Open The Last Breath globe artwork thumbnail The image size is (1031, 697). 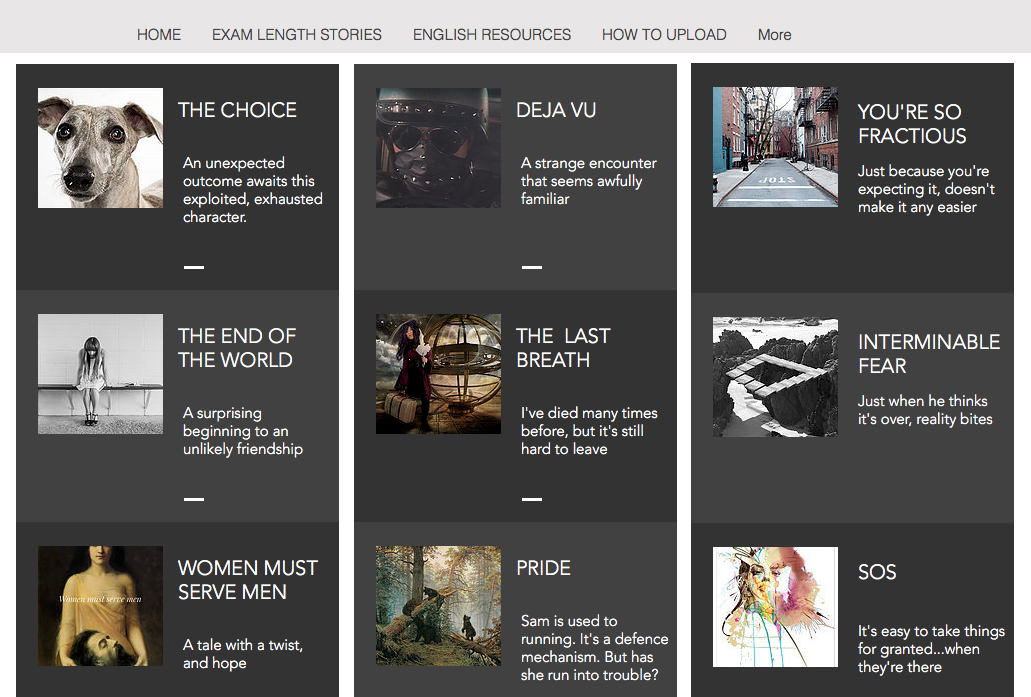[439, 373]
